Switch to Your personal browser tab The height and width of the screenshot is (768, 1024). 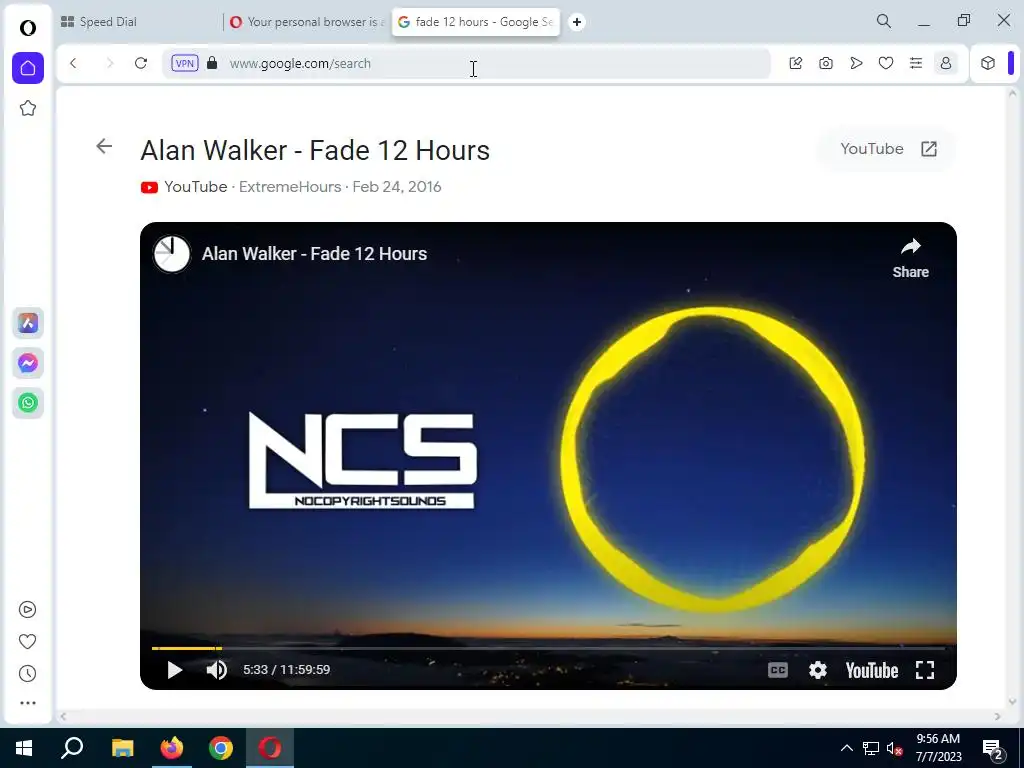(x=307, y=22)
